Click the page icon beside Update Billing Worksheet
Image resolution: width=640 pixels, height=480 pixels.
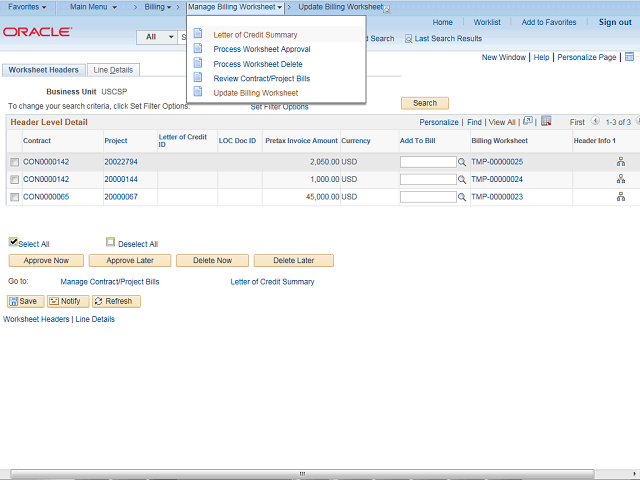pyautogui.click(x=198, y=91)
